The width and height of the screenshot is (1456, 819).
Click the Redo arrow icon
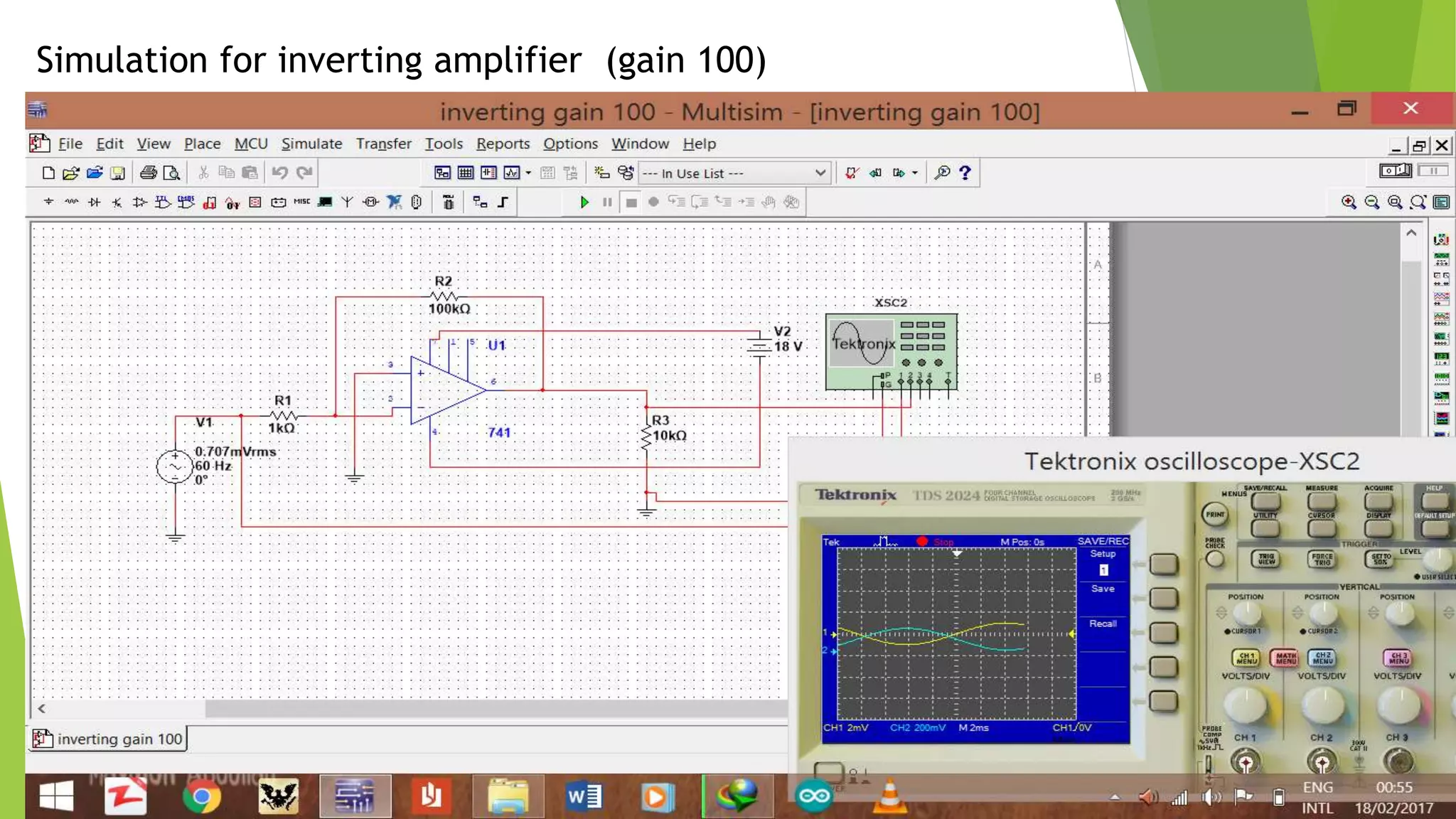(x=304, y=173)
